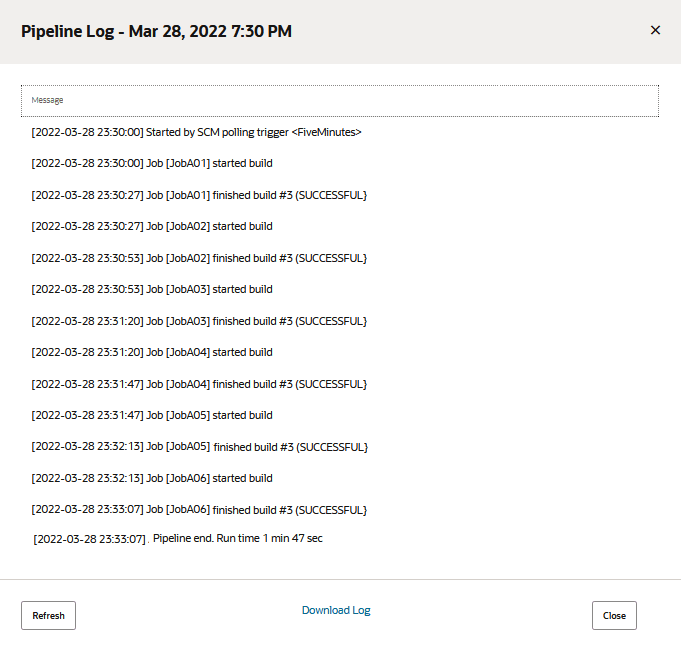
Task: Select the 'Job [JobA05] finished build #3' line
Action: click(x=199, y=447)
